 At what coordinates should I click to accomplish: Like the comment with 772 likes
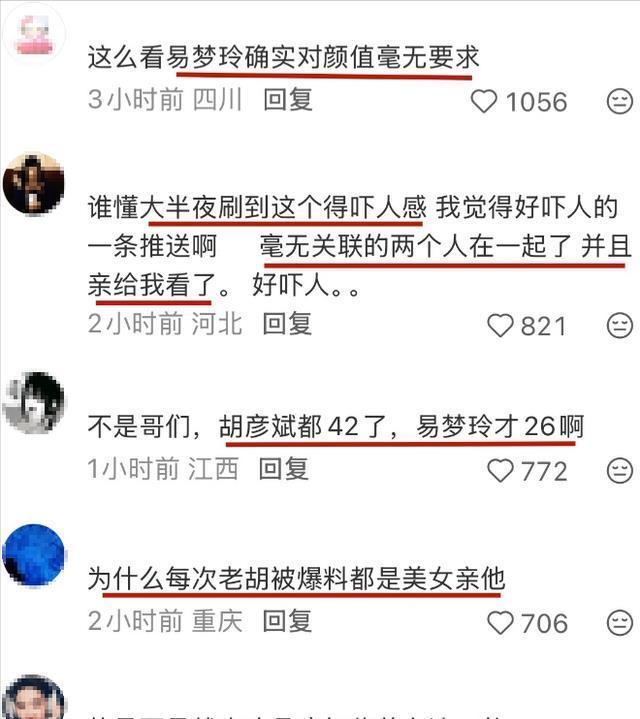point(500,471)
